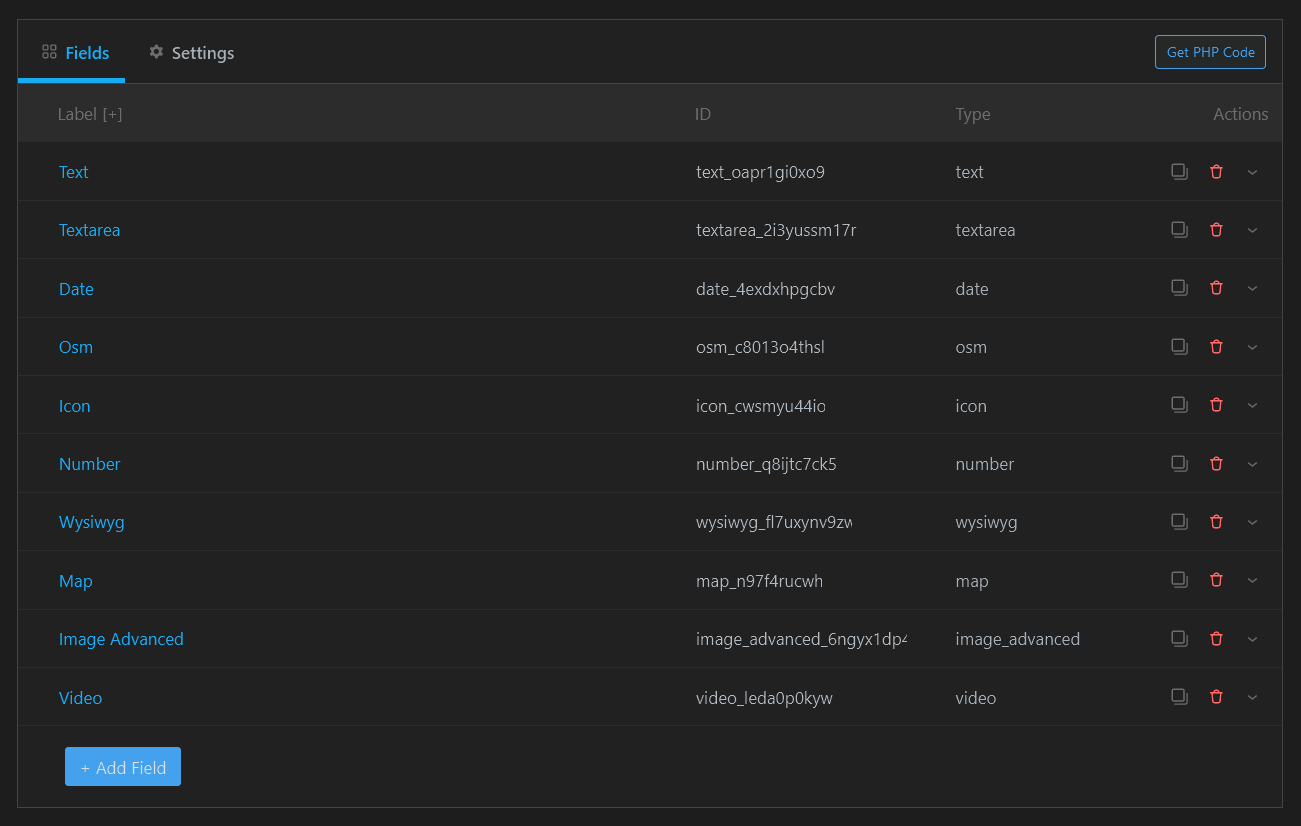Expand the Text field settings chevron
The image size is (1301, 826).
pos(1252,172)
